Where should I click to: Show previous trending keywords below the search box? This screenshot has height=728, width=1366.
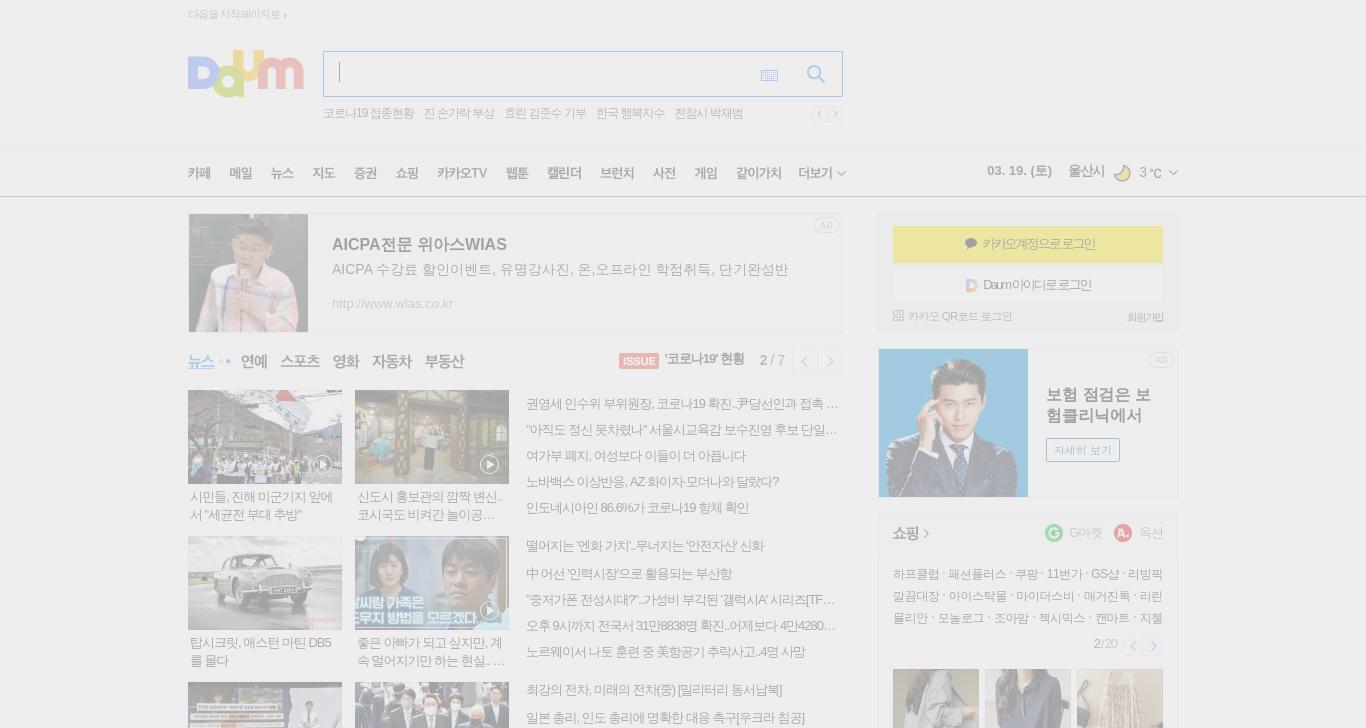click(820, 114)
